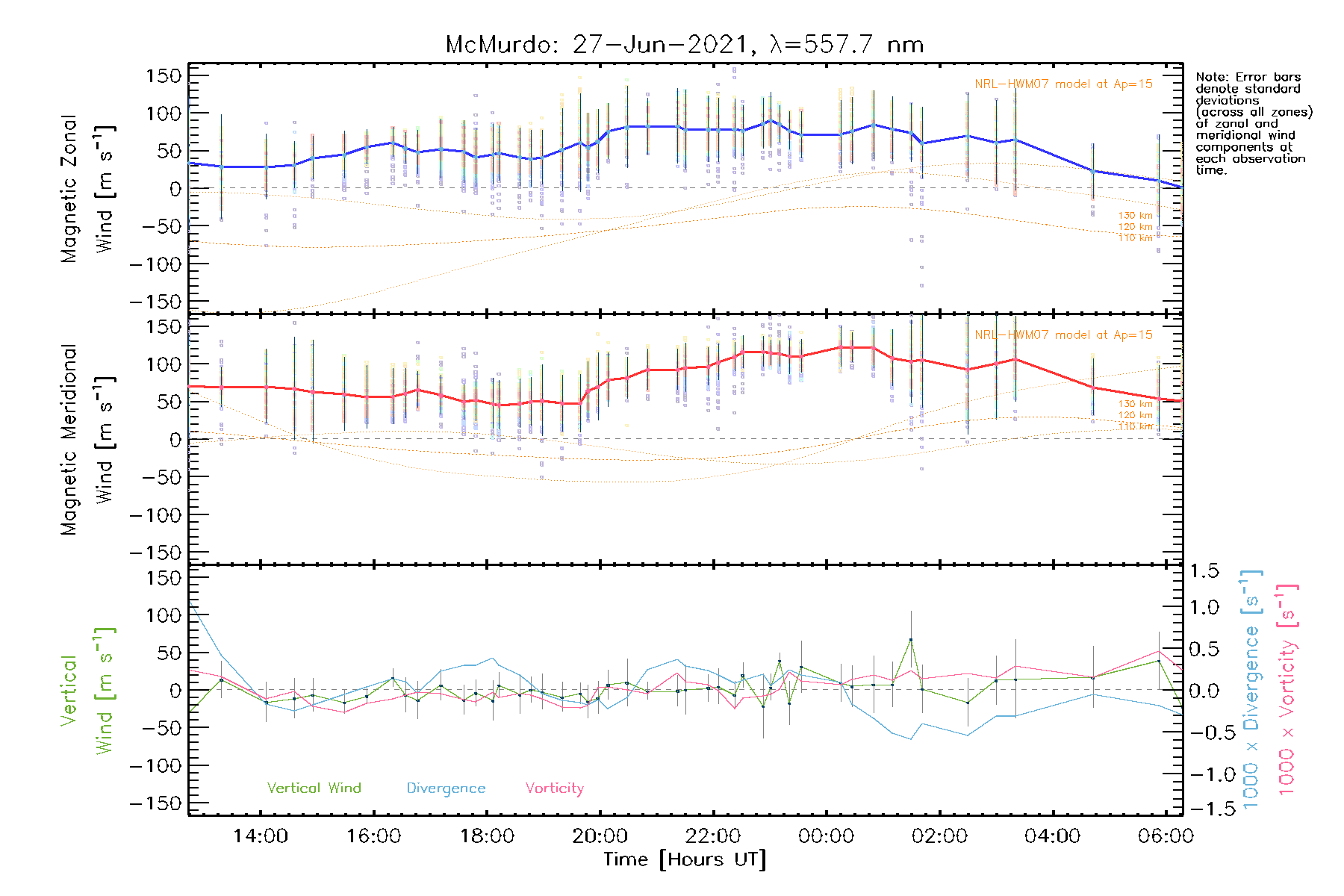Click the error bars note text
1344x896 pixels.
[x=1253, y=123]
